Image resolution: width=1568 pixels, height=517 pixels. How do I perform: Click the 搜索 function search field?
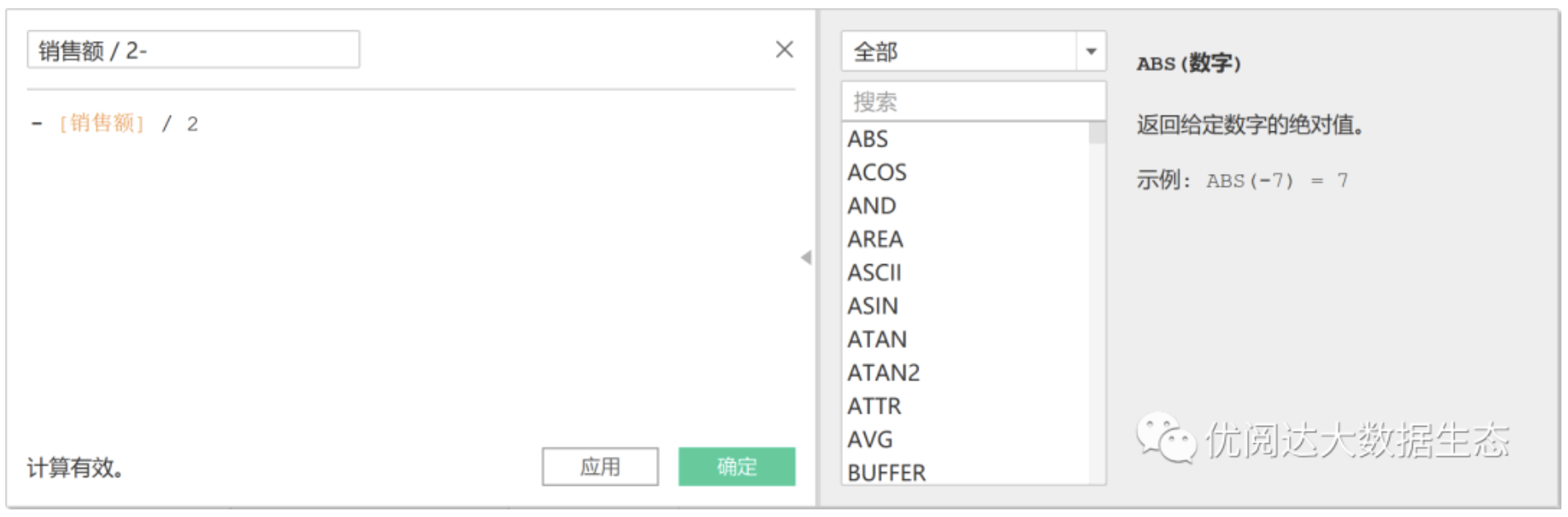click(973, 102)
